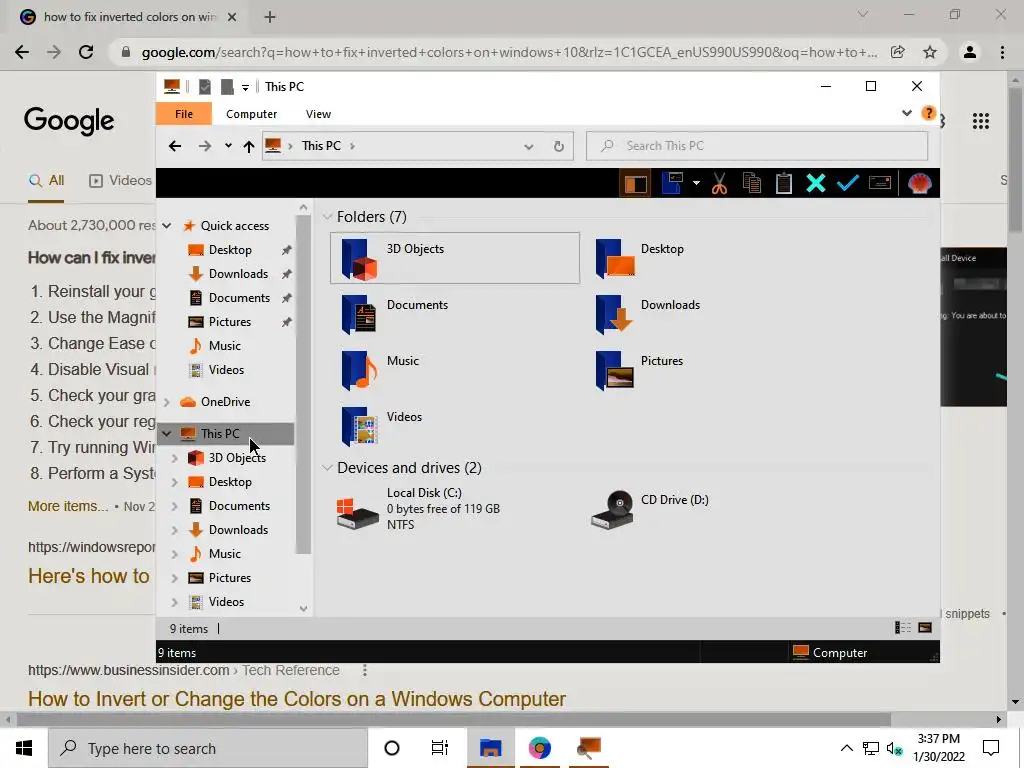Click new folder icon in Explorer title bar
1024x768 pixels.
[x=227, y=86]
